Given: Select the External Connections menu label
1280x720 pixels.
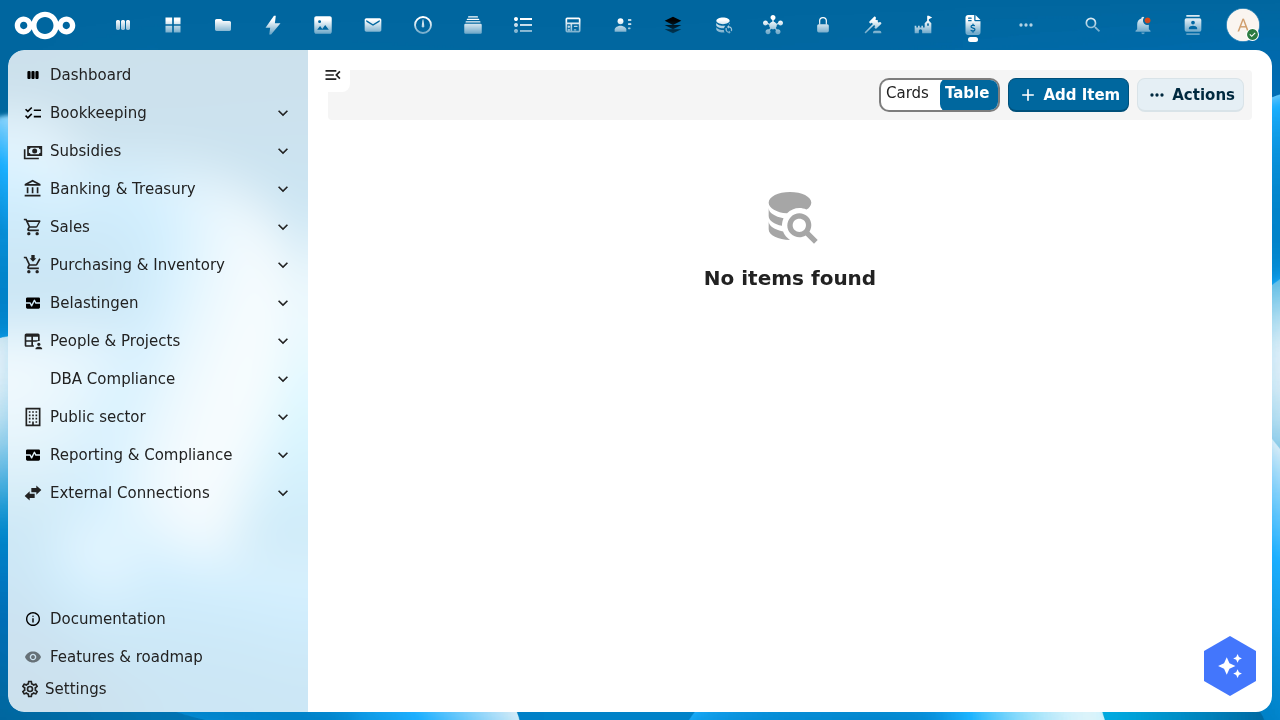Looking at the screenshot, I should (x=130, y=493).
